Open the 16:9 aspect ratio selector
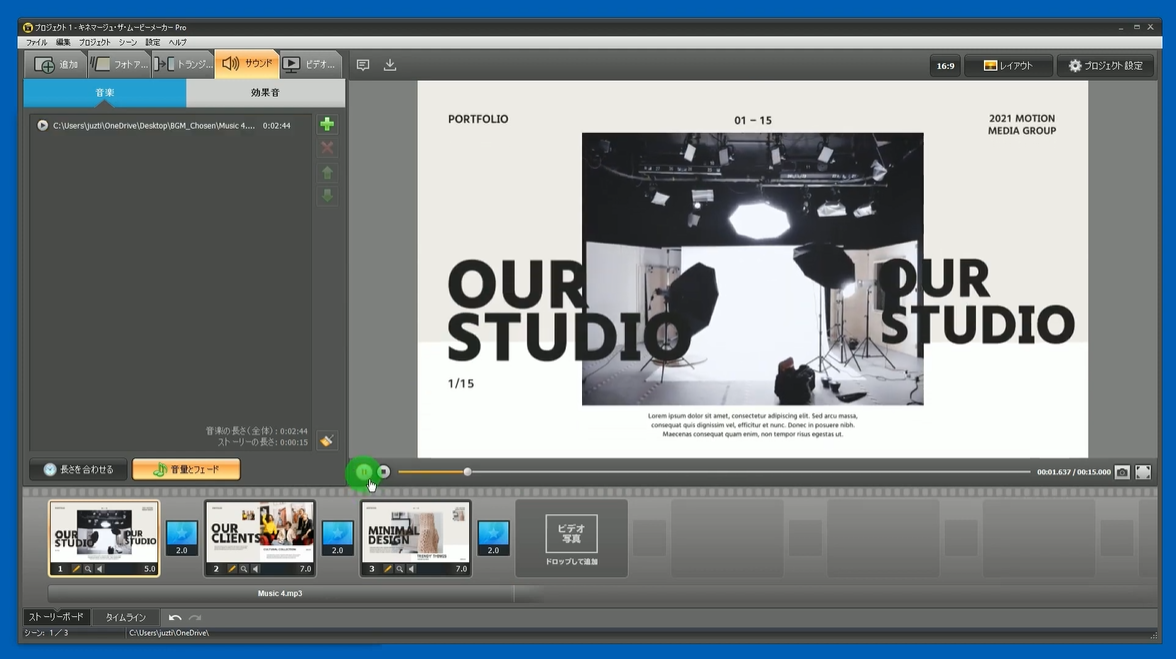Image resolution: width=1176 pixels, height=659 pixels. [x=945, y=66]
